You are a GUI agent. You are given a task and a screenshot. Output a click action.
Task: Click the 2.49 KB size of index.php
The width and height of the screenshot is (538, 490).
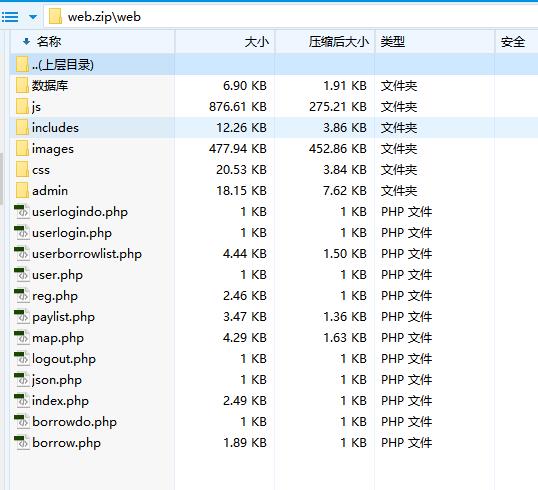[x=245, y=400]
